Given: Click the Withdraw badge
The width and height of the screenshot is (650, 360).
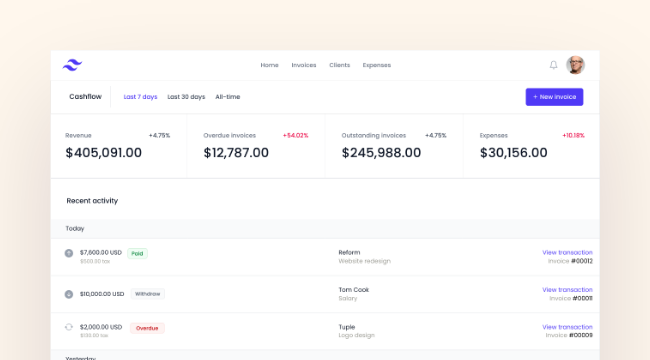Looking at the screenshot, I should 148,294.
